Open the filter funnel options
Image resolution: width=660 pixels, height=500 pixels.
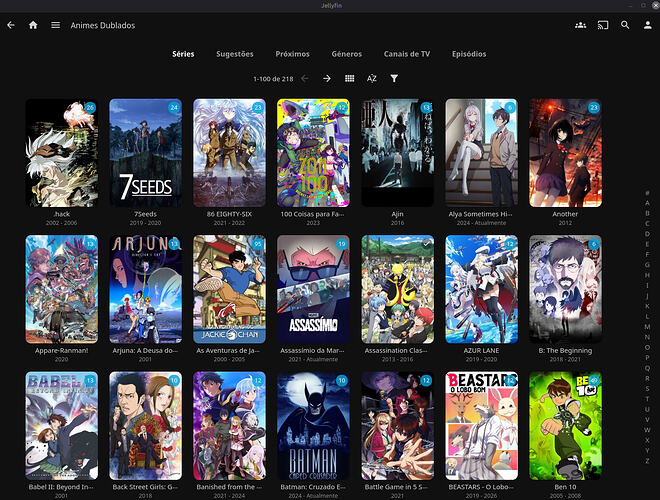pos(394,78)
